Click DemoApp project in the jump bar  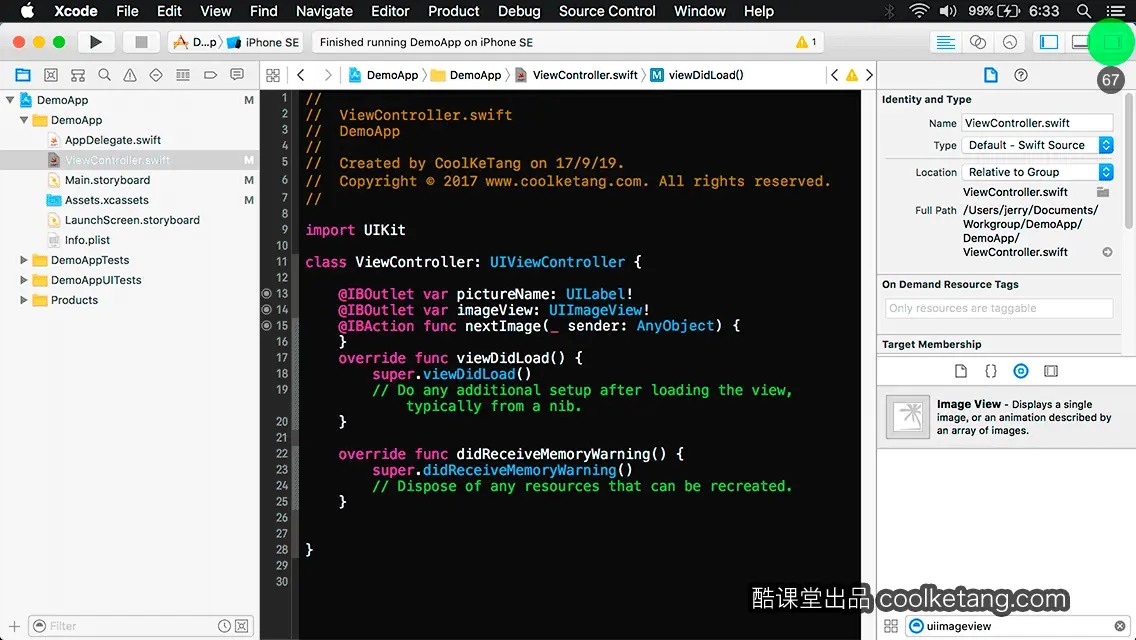(x=383, y=75)
